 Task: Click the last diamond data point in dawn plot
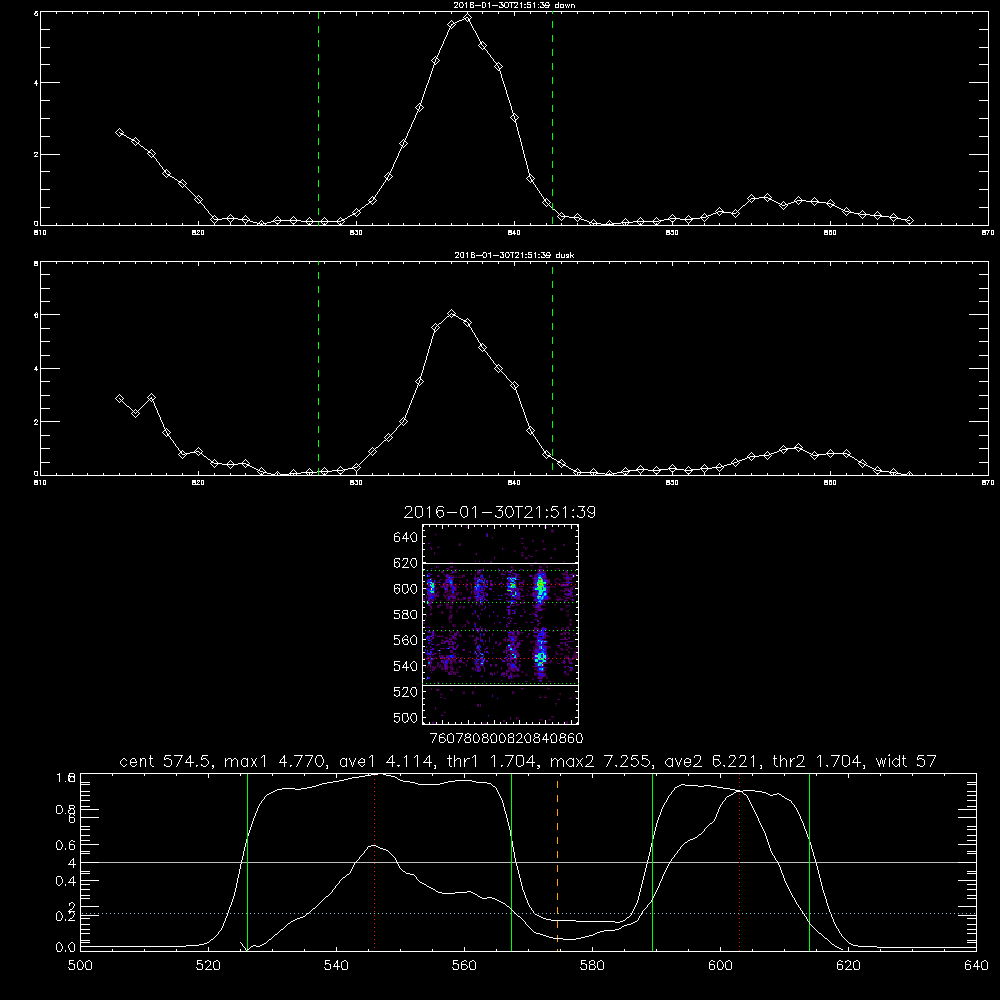(x=909, y=221)
